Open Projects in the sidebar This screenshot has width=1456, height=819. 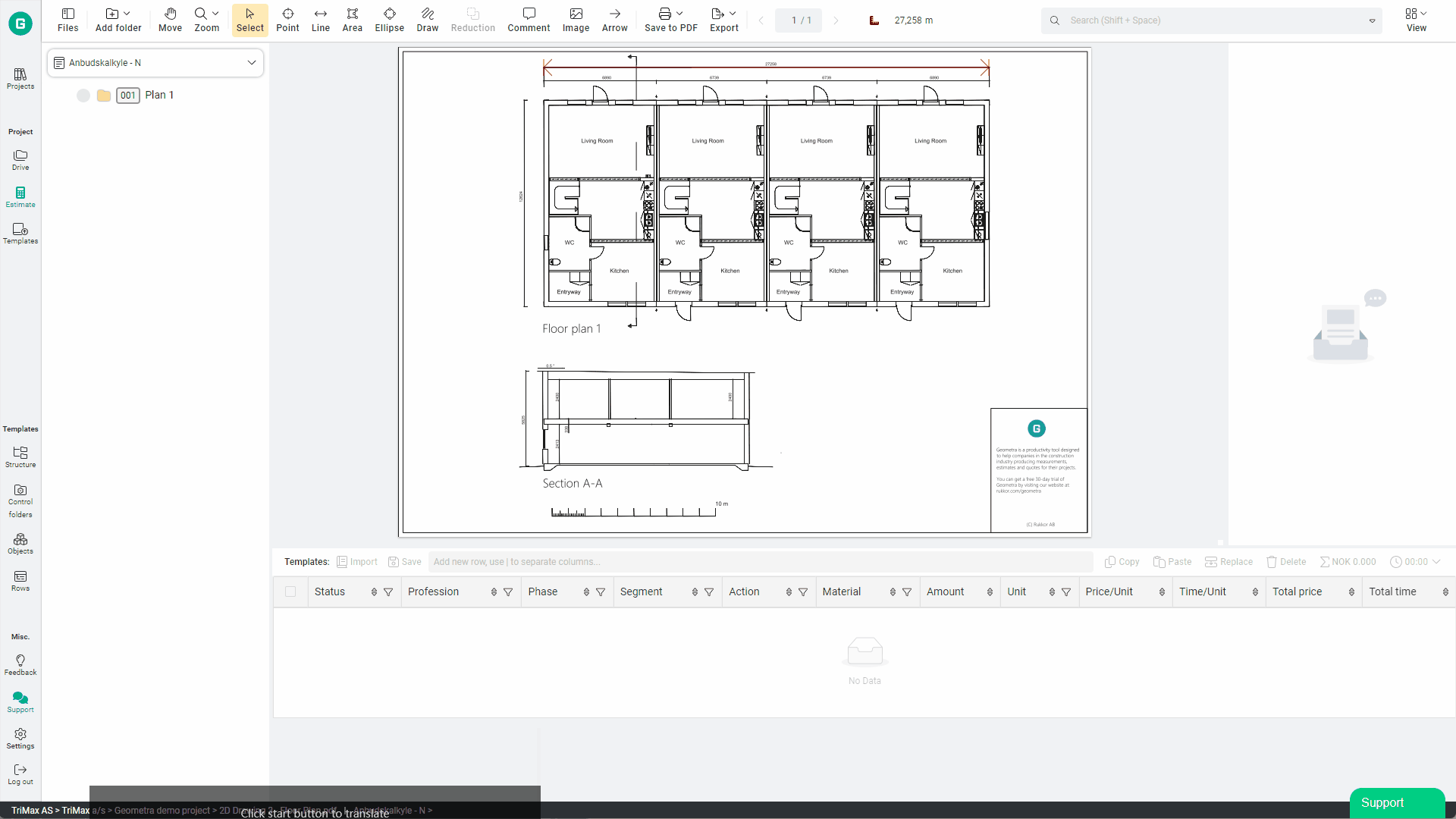pyautogui.click(x=20, y=79)
